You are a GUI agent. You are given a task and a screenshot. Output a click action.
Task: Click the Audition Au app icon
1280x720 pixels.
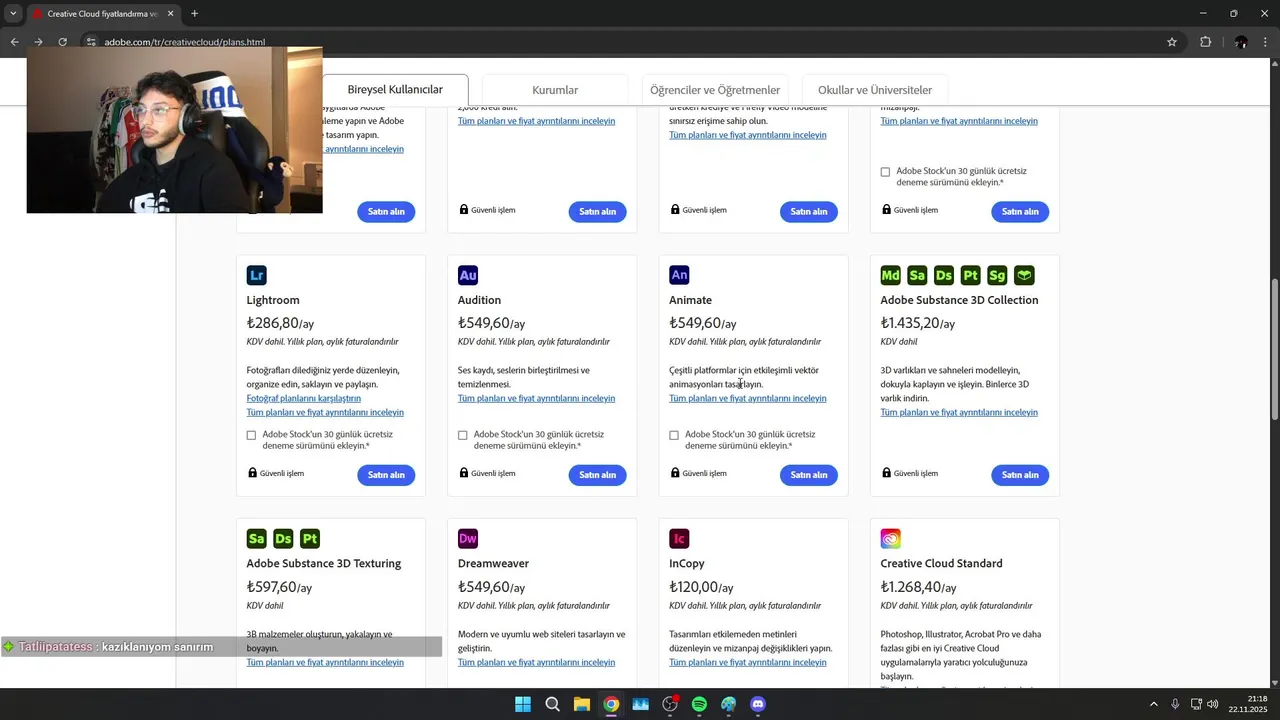coord(468,275)
